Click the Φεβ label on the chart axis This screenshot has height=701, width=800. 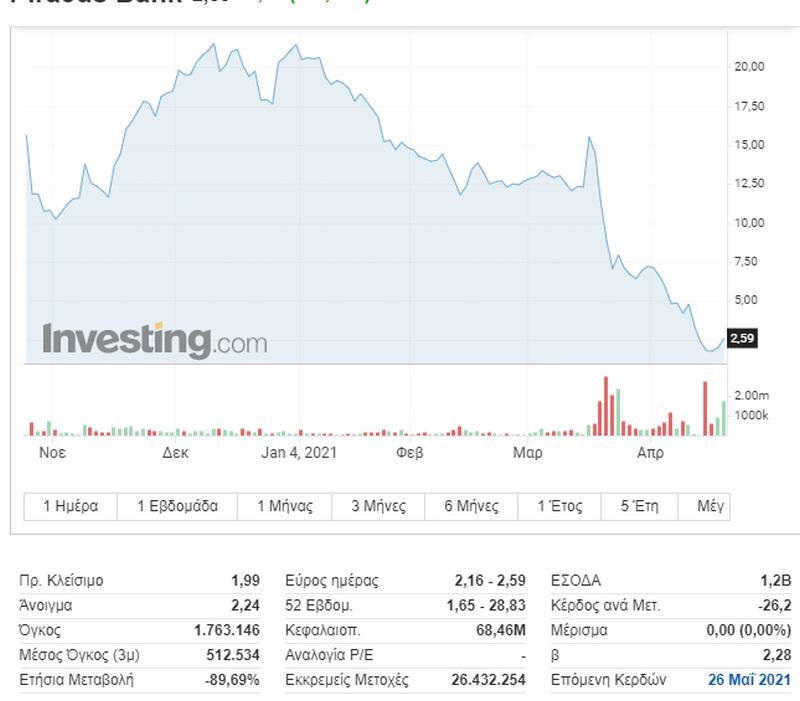pos(410,453)
